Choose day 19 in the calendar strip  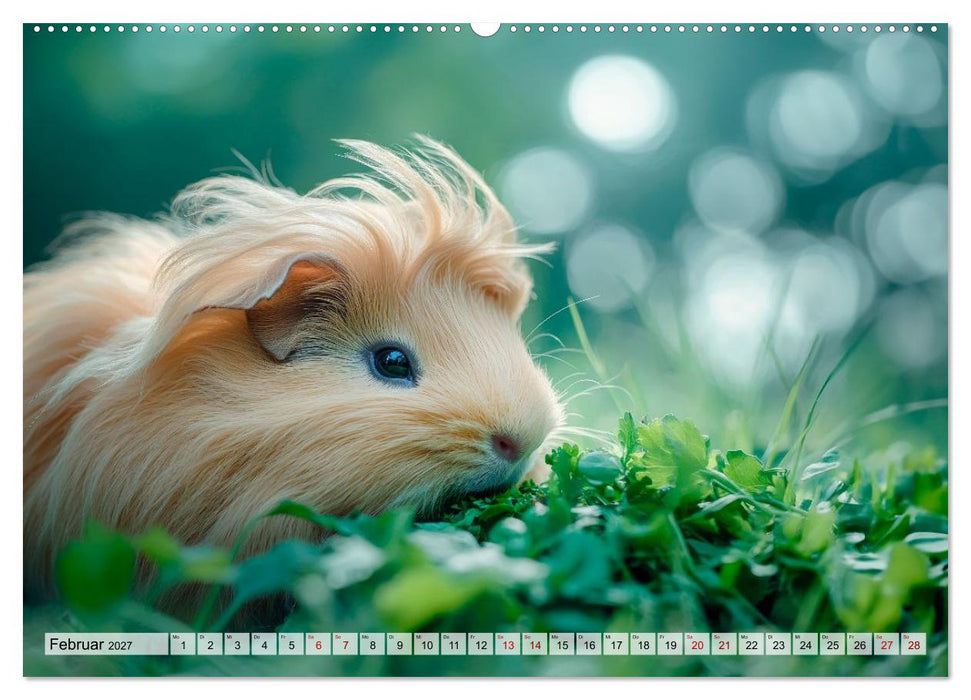point(671,644)
